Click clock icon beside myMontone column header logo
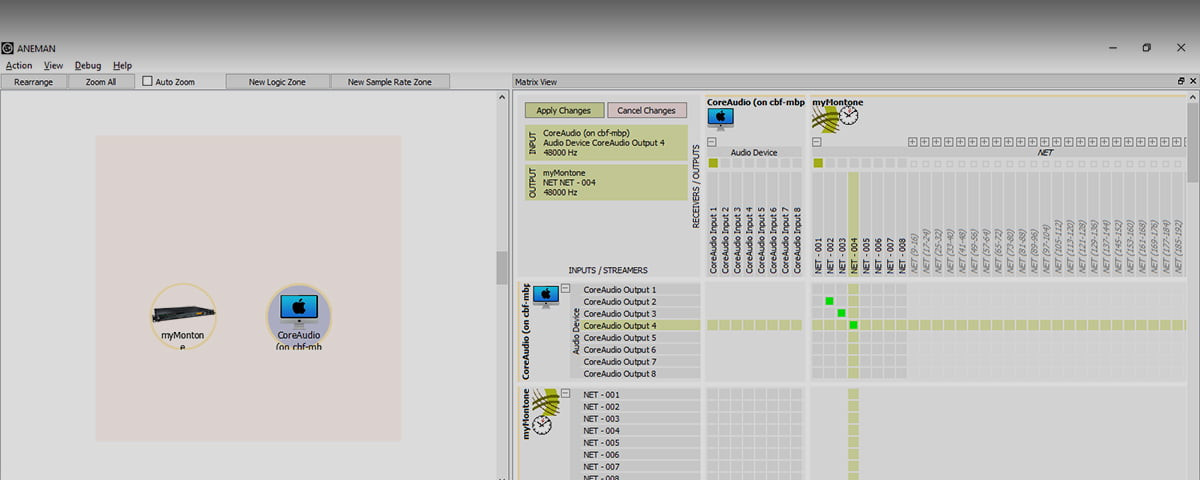This screenshot has width=1200, height=480. (849, 116)
